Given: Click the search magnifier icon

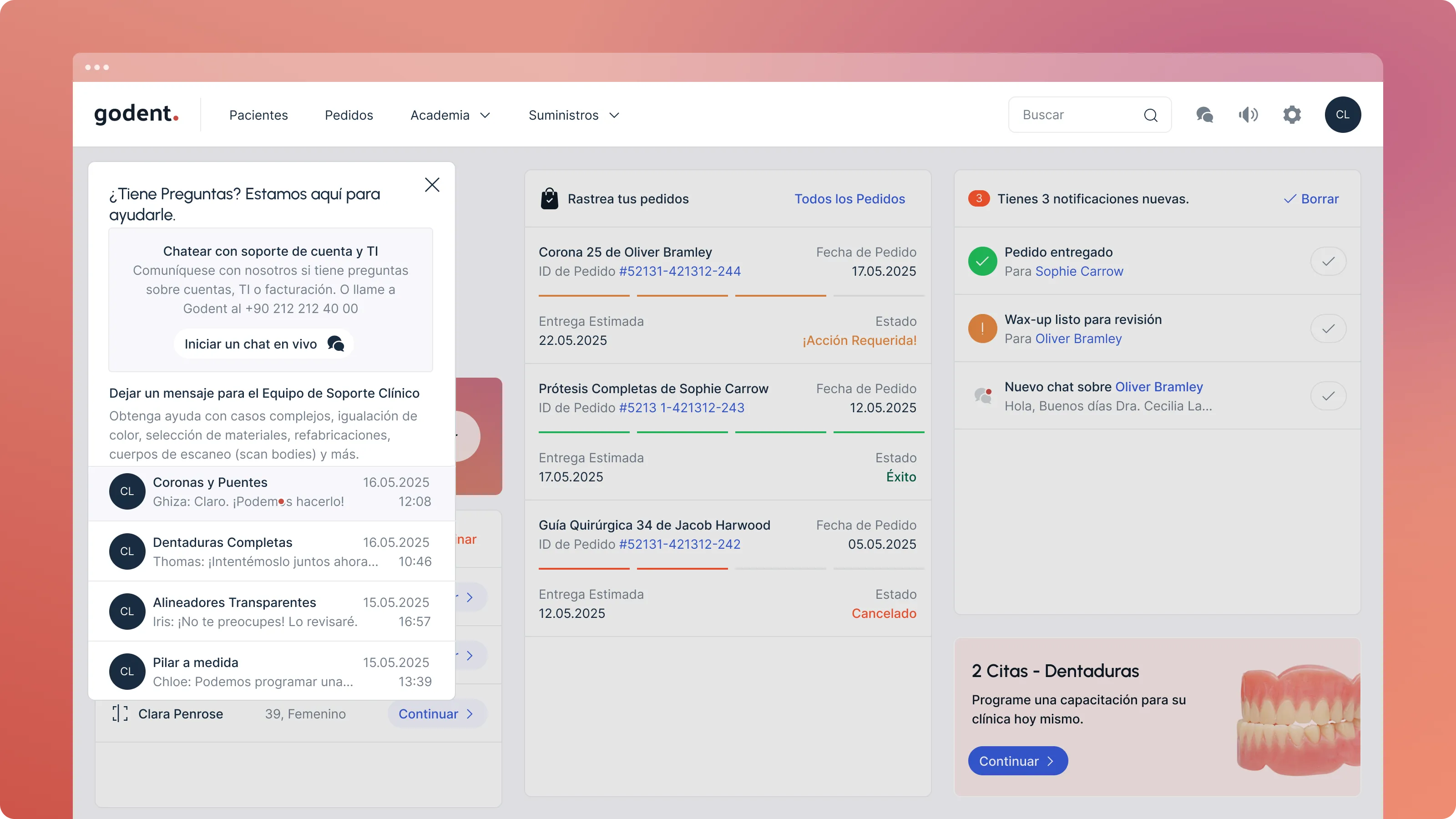Looking at the screenshot, I should point(1150,115).
